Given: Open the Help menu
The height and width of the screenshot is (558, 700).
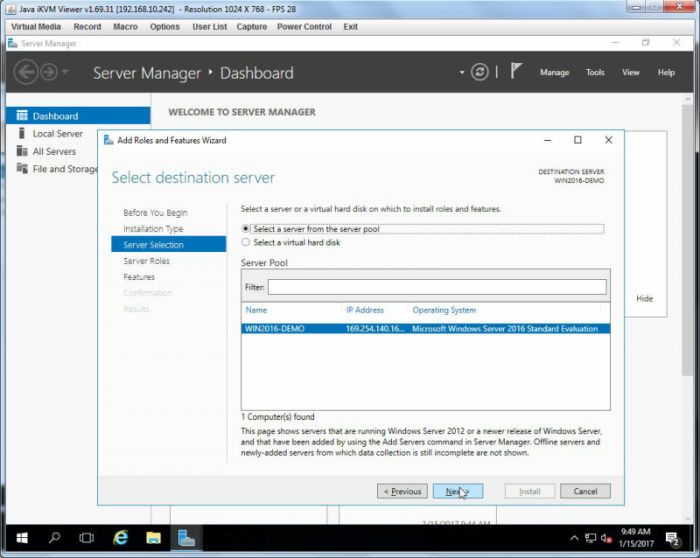Looking at the screenshot, I should (666, 72).
